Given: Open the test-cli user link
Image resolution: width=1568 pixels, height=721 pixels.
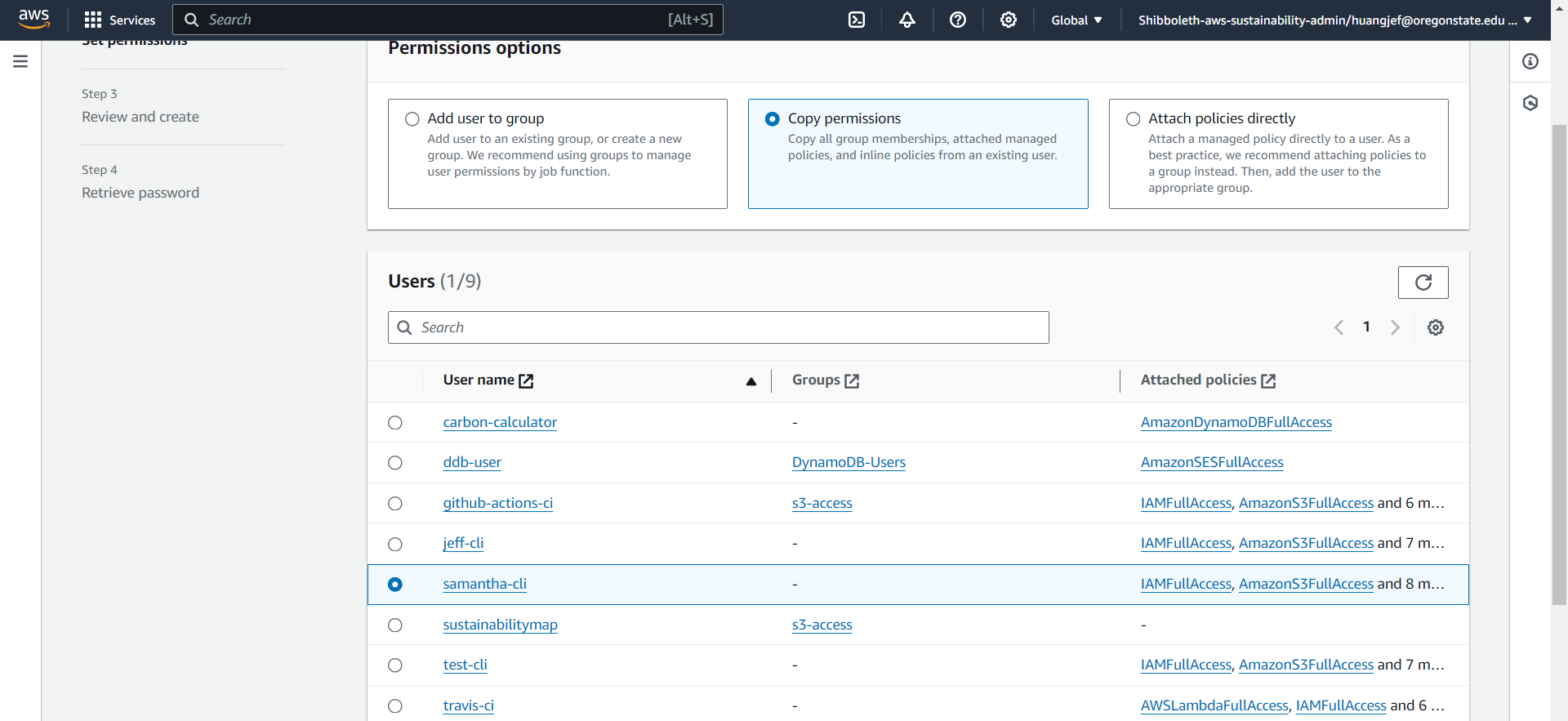Looking at the screenshot, I should click(465, 665).
